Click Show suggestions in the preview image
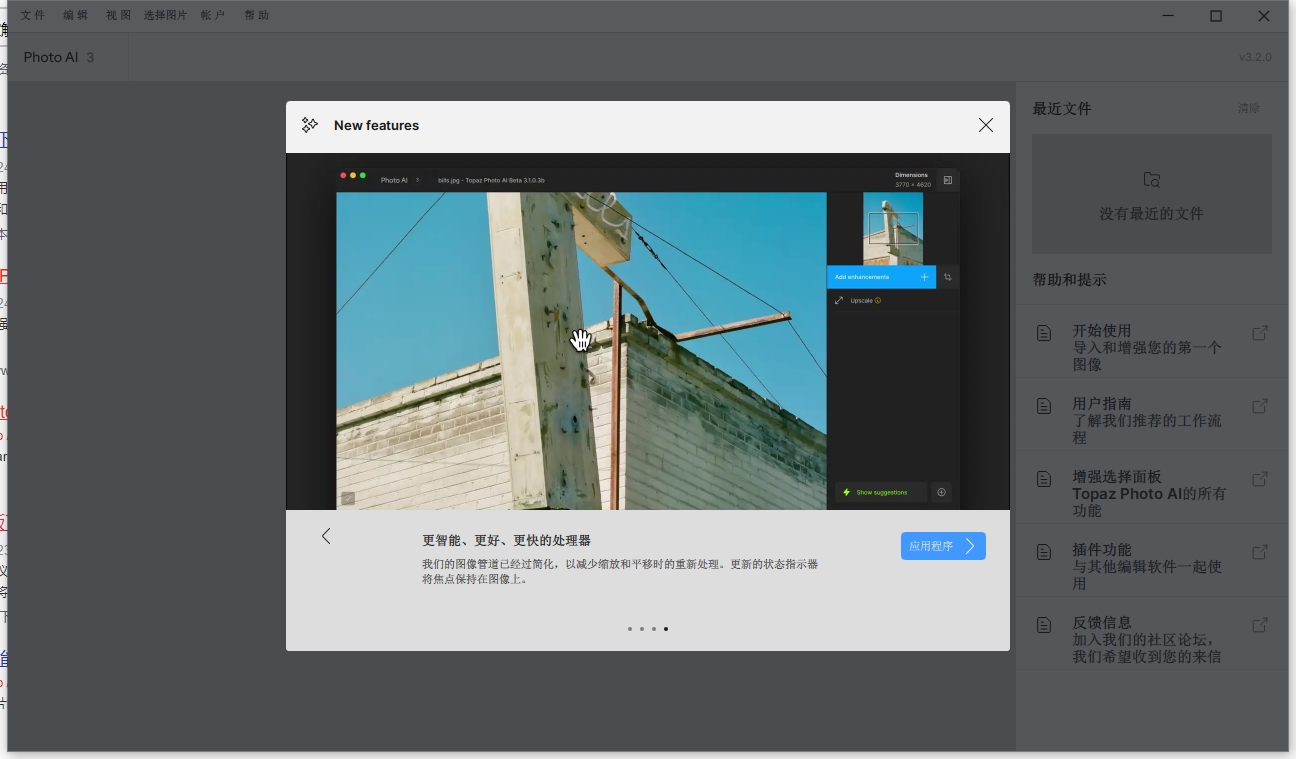The height and width of the screenshot is (759, 1296). coord(881,492)
